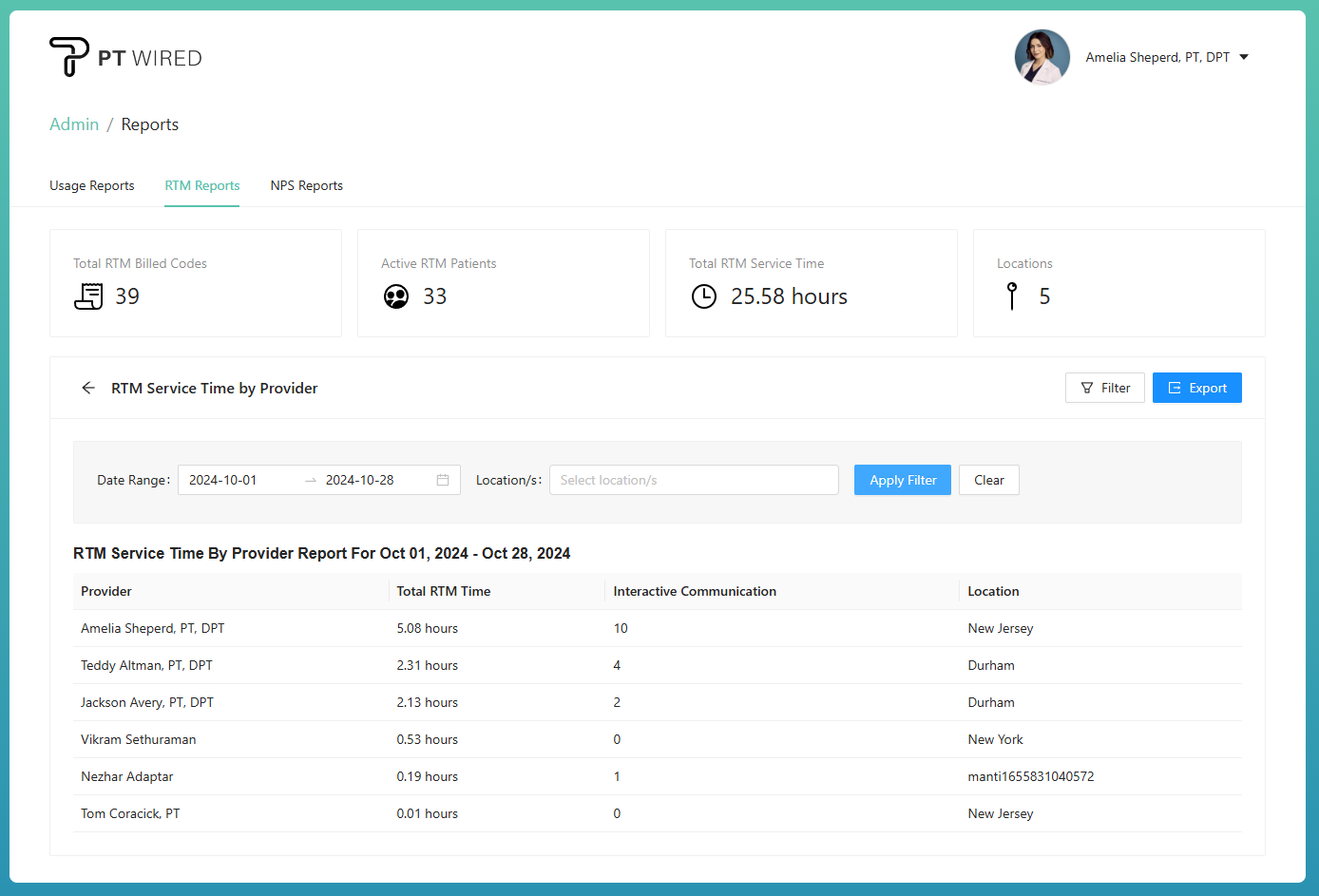The image size is (1319, 896).
Task: Click Amelia Sheperd's profile photo
Action: tap(1042, 57)
